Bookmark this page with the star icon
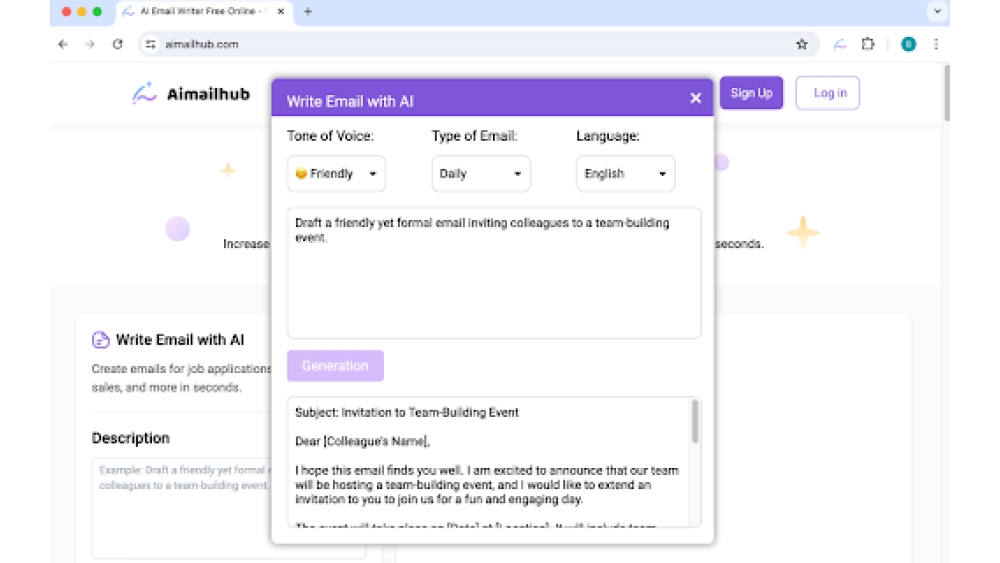 (x=802, y=44)
